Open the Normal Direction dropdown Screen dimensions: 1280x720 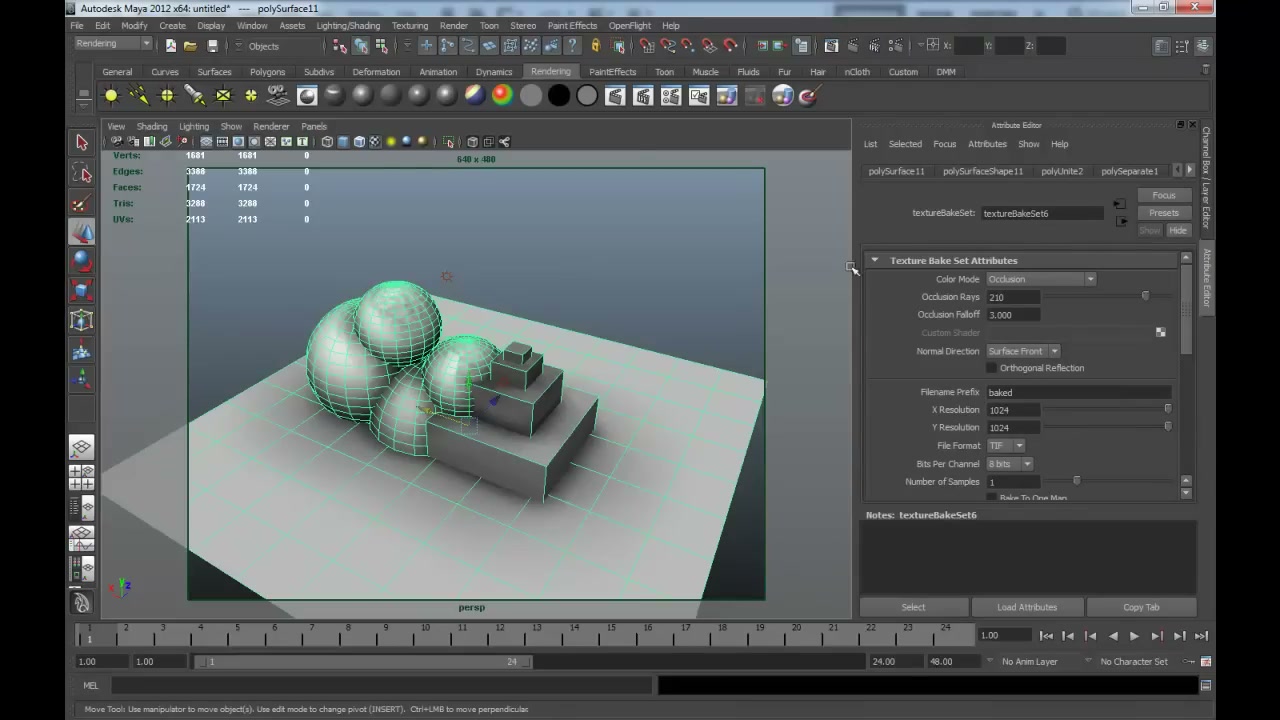(x=1023, y=351)
